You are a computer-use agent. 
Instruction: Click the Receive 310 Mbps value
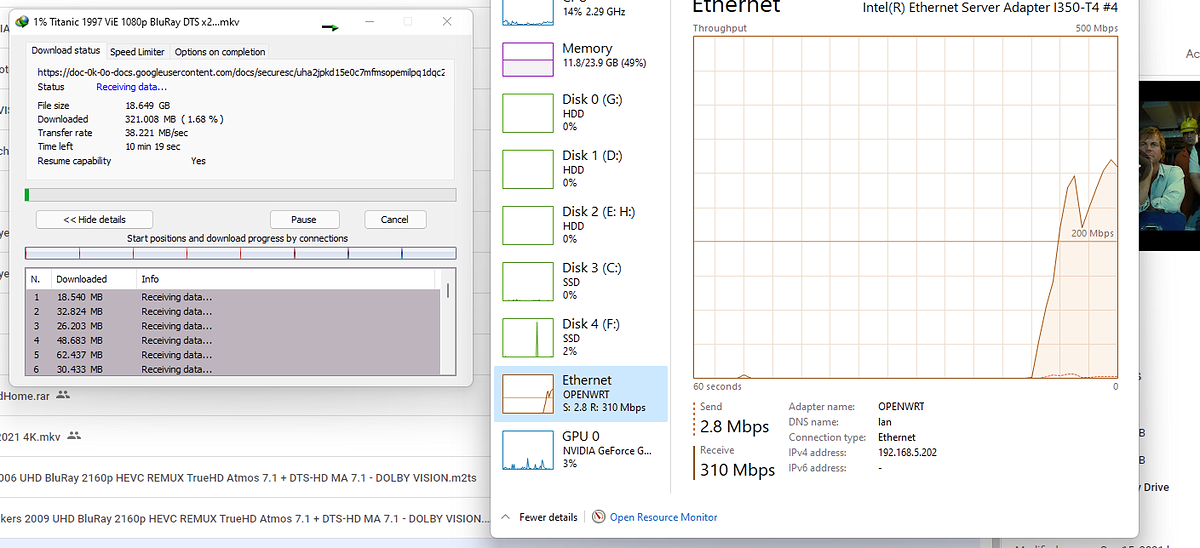tap(737, 469)
